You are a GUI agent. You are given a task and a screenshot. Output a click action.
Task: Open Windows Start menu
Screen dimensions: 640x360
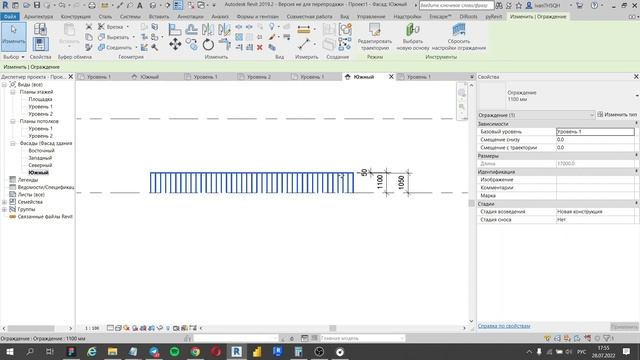click(x=9, y=351)
